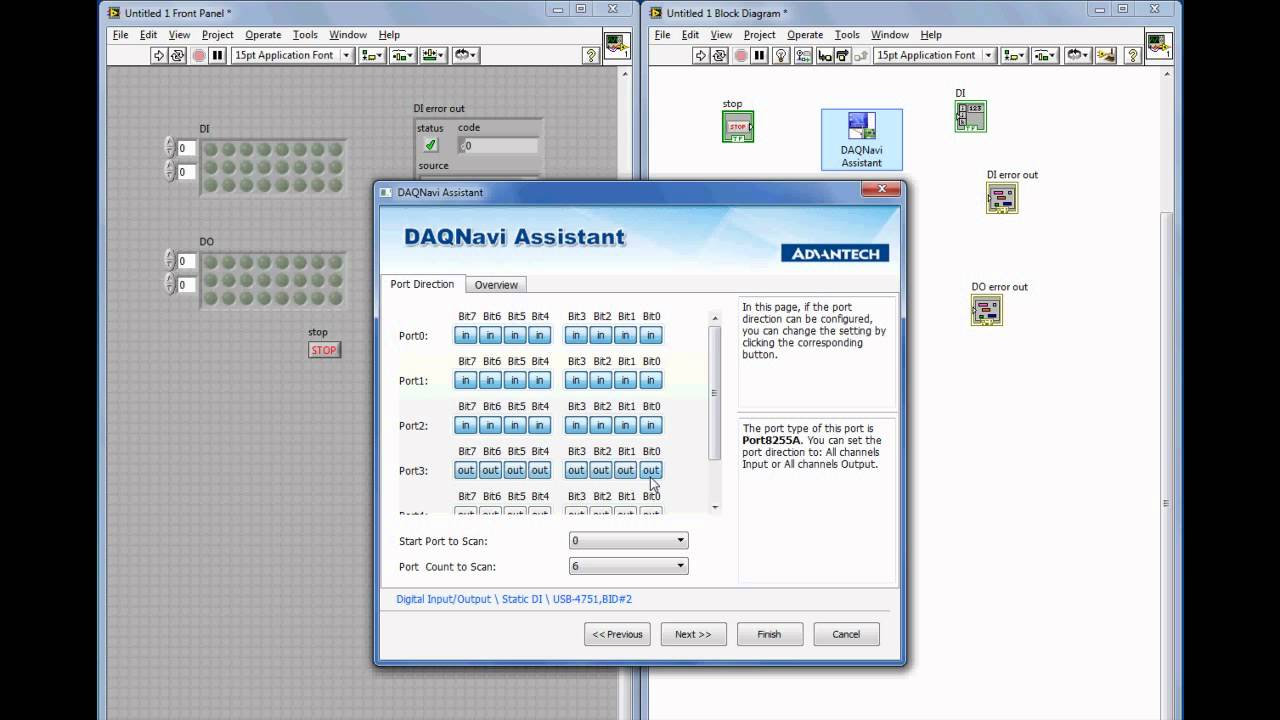Image resolution: width=1280 pixels, height=720 pixels.
Task: Open Reorder dropdown in Block Diagram toolbar
Action: 1077,55
